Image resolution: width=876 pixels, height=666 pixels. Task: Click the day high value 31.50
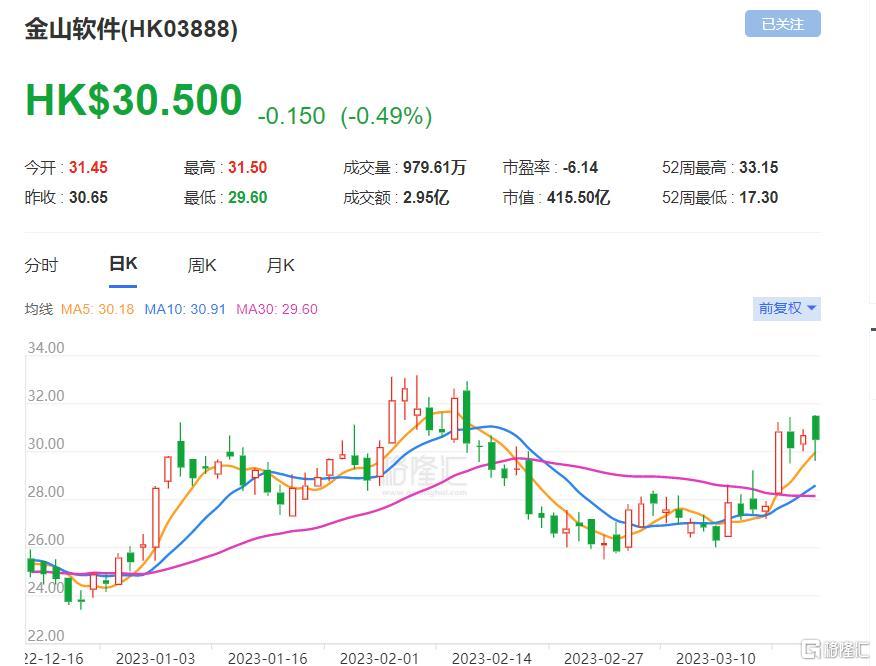tap(247, 167)
